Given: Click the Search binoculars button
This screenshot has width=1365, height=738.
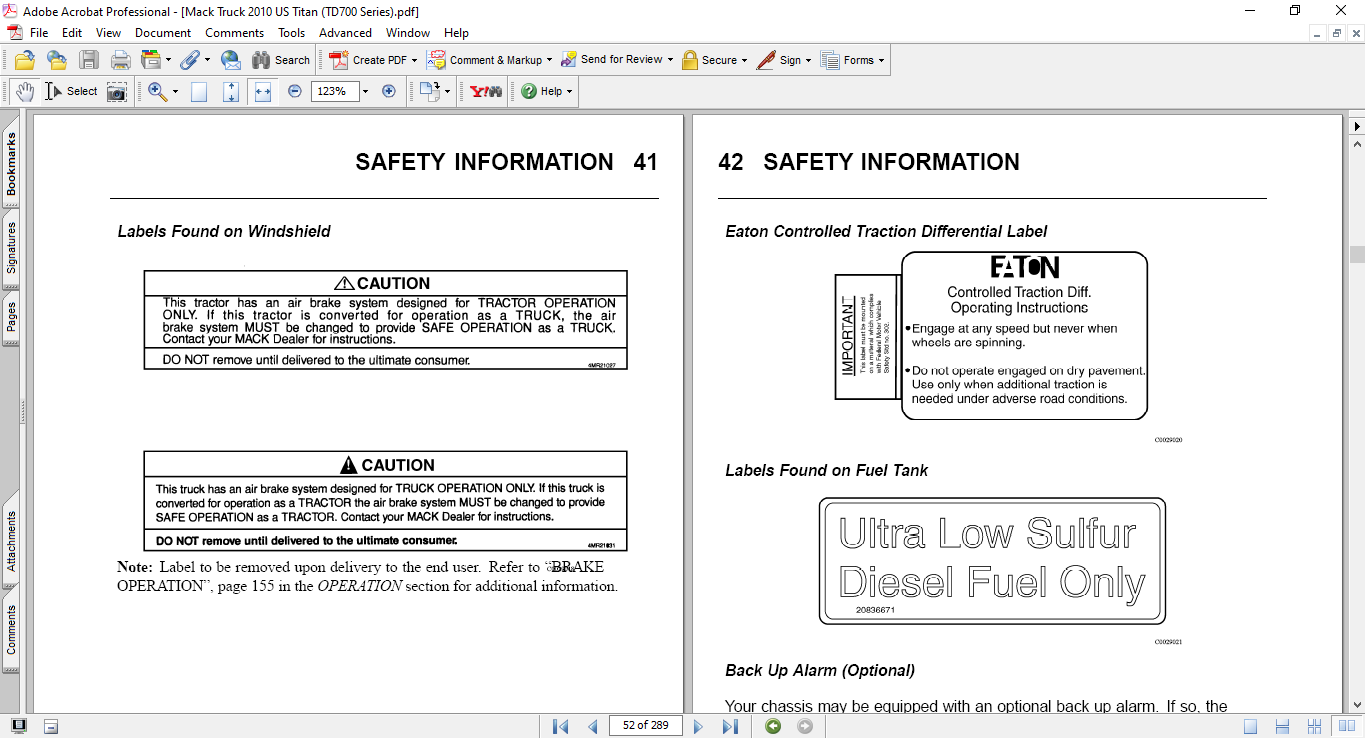Looking at the screenshot, I should coord(280,60).
